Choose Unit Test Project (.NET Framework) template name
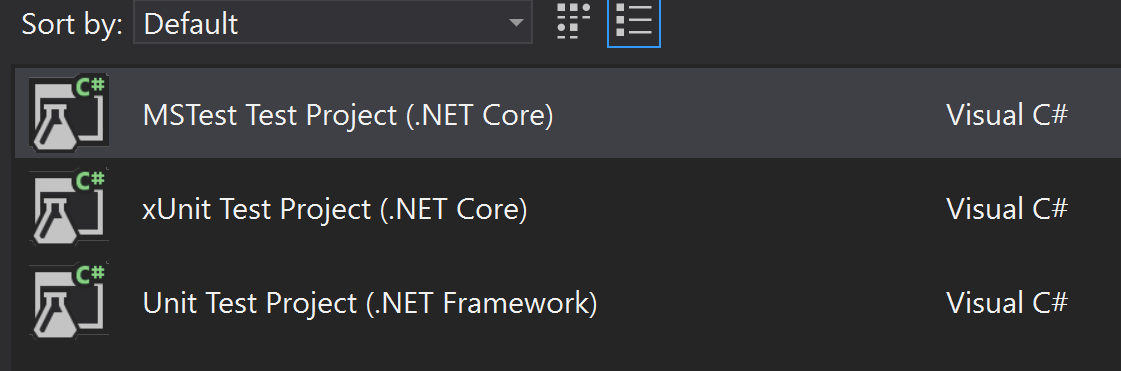The image size is (1121, 371). (370, 303)
